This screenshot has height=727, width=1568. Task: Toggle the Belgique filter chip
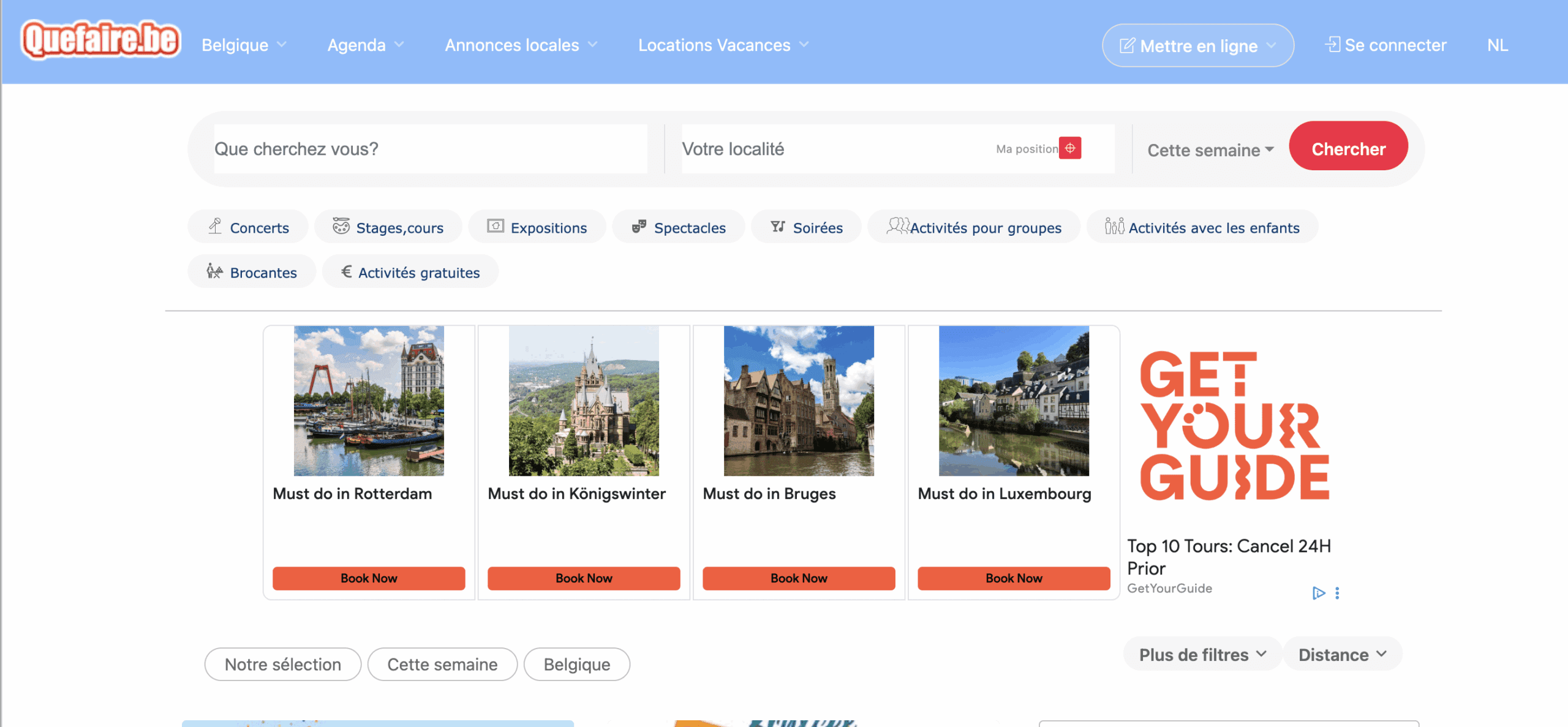point(576,664)
